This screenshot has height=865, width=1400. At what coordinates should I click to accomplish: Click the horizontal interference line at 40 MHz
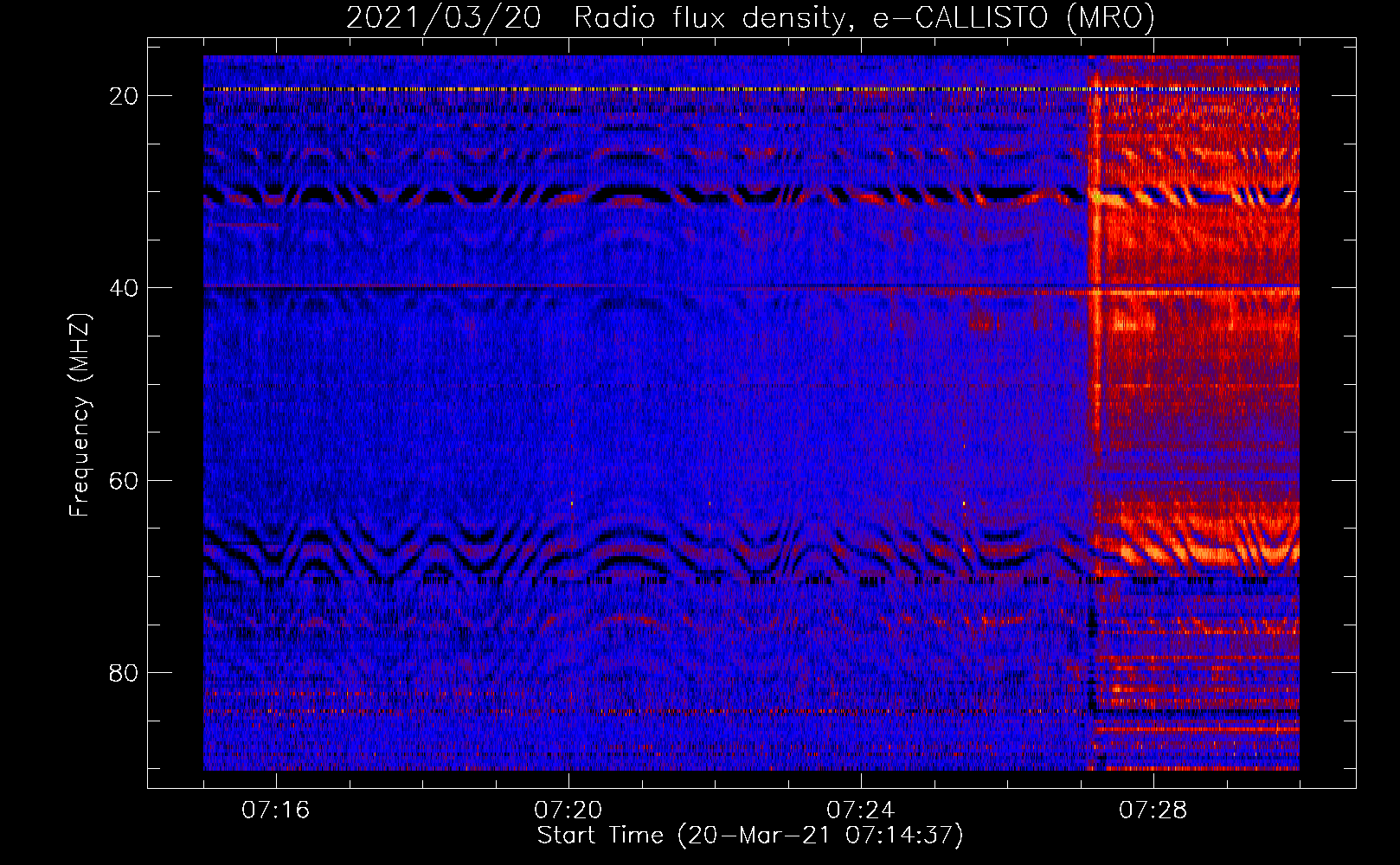tap(751, 286)
